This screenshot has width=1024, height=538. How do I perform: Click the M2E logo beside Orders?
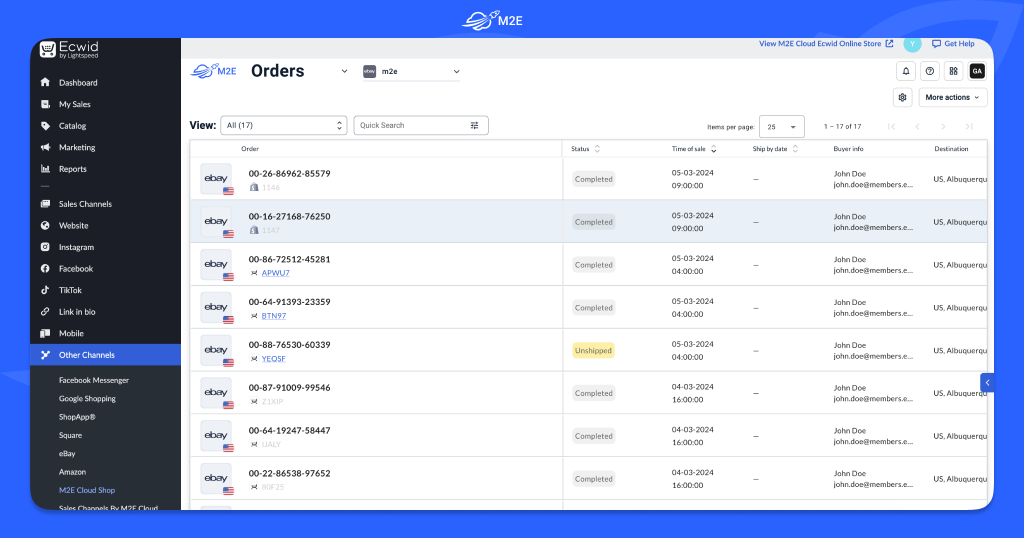point(213,71)
